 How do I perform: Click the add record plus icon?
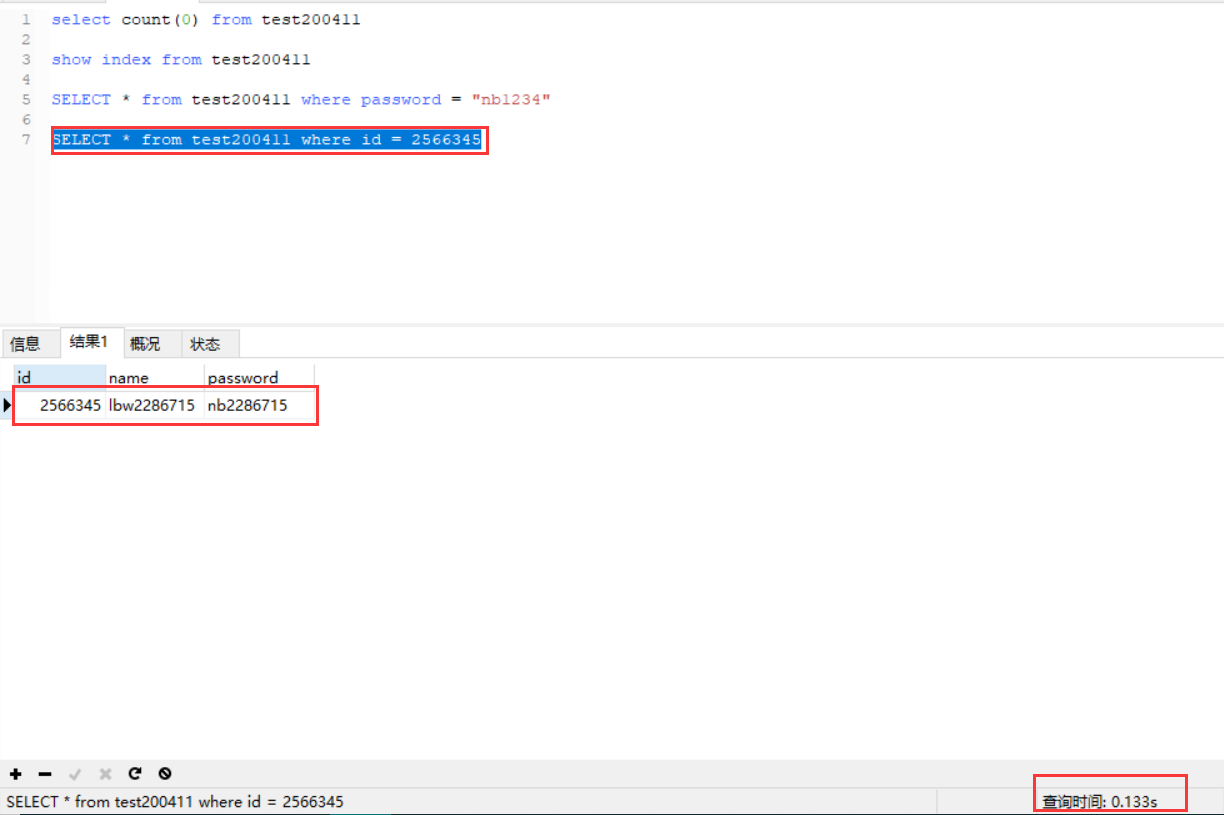click(16, 774)
